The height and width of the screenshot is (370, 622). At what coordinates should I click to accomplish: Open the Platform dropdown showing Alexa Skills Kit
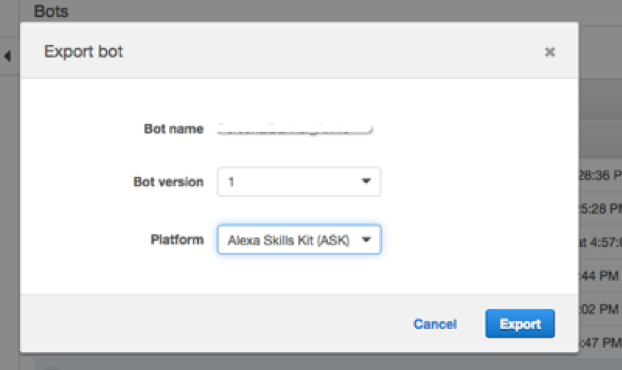point(299,240)
